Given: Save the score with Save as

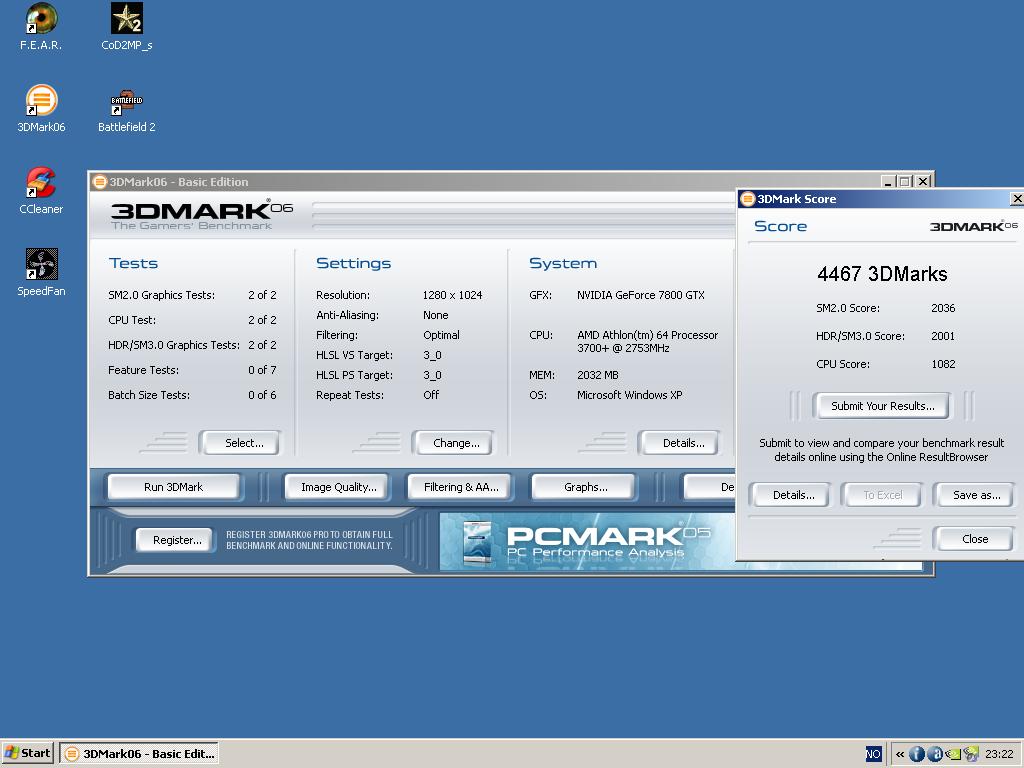Looking at the screenshot, I should pos(975,495).
